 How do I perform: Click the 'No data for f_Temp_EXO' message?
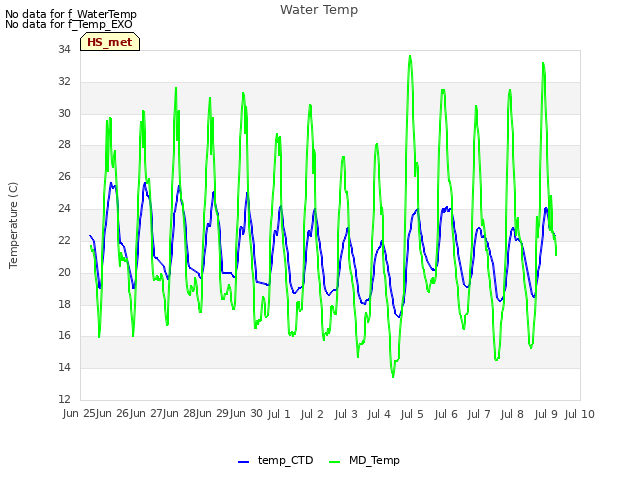pos(69,24)
